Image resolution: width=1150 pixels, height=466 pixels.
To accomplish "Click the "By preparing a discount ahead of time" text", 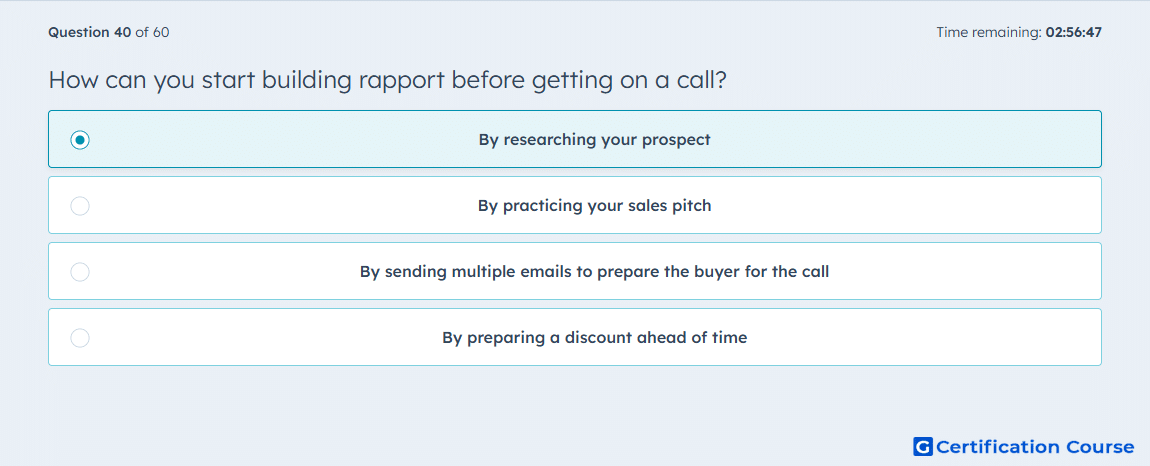I will [x=595, y=338].
